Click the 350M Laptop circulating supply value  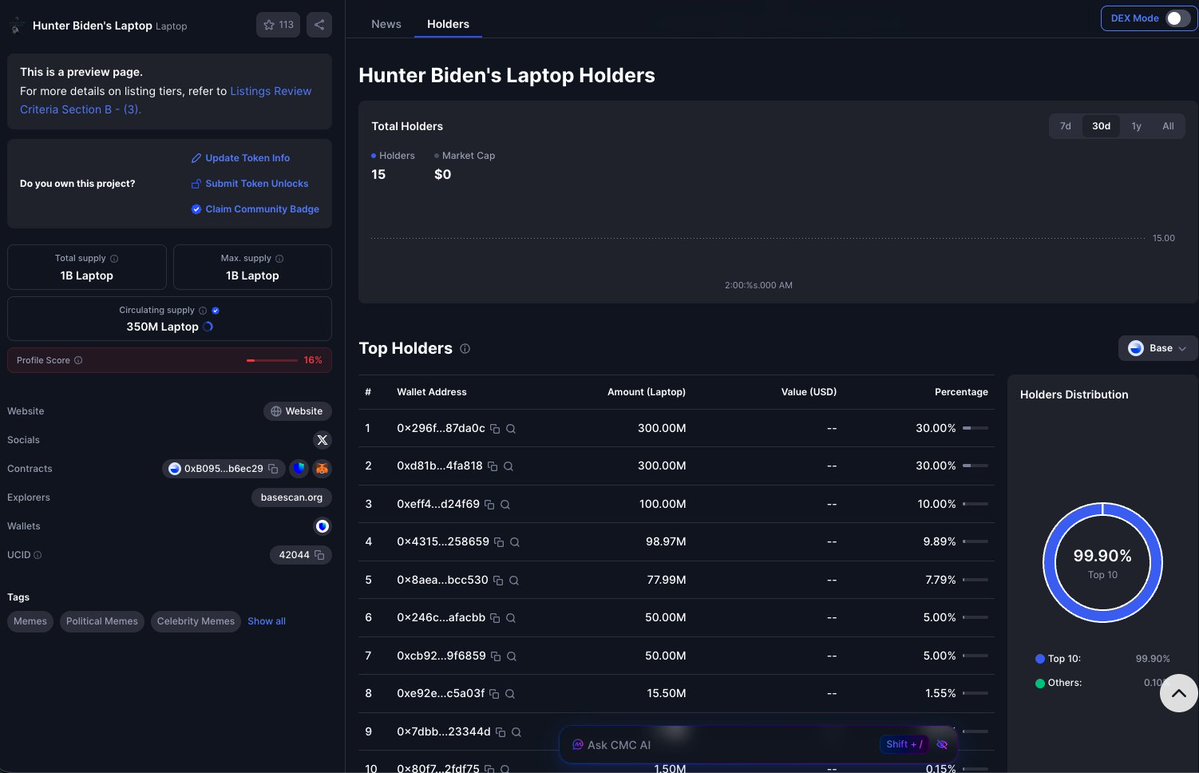point(162,326)
